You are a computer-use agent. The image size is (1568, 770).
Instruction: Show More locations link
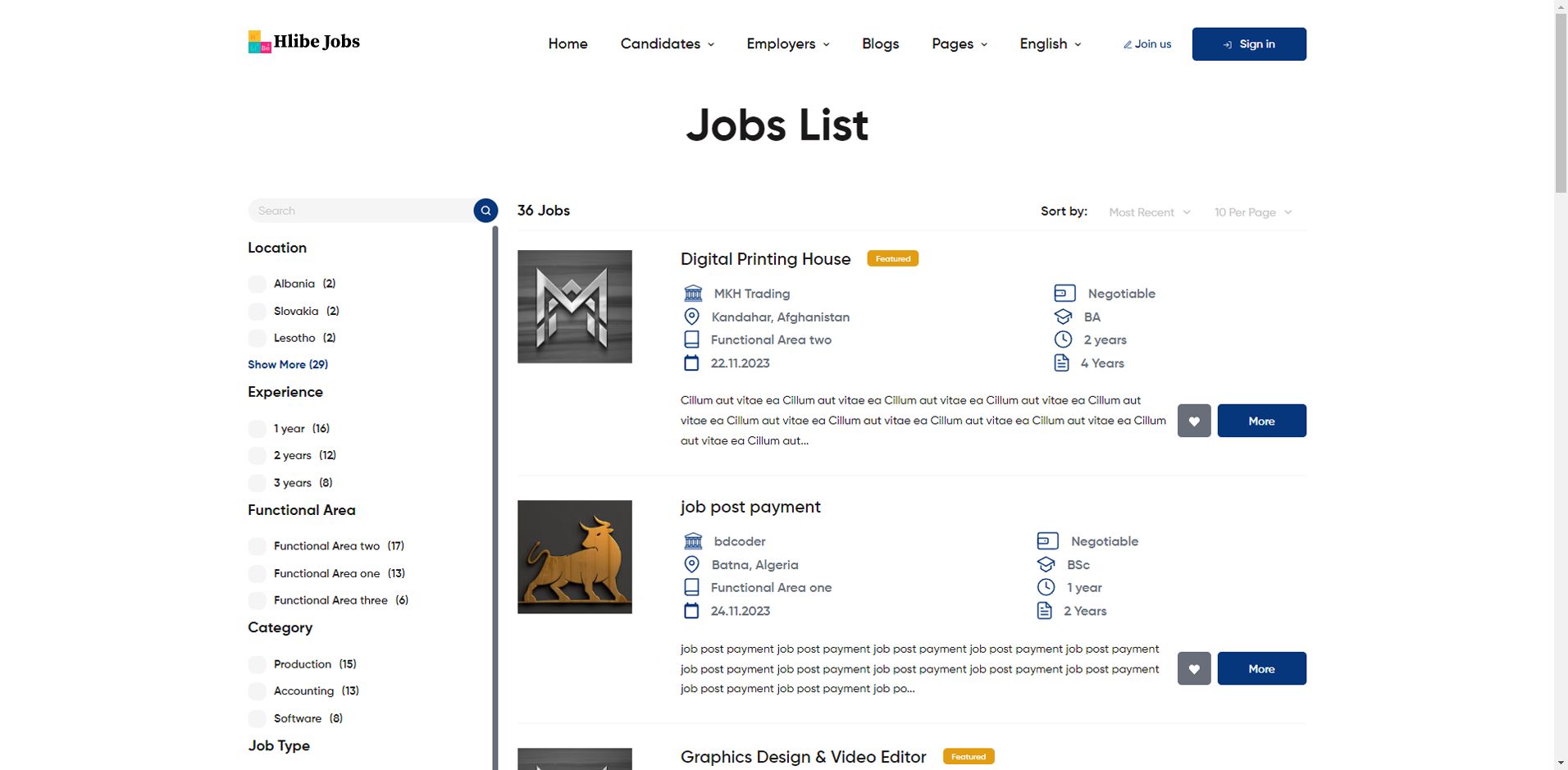point(288,364)
